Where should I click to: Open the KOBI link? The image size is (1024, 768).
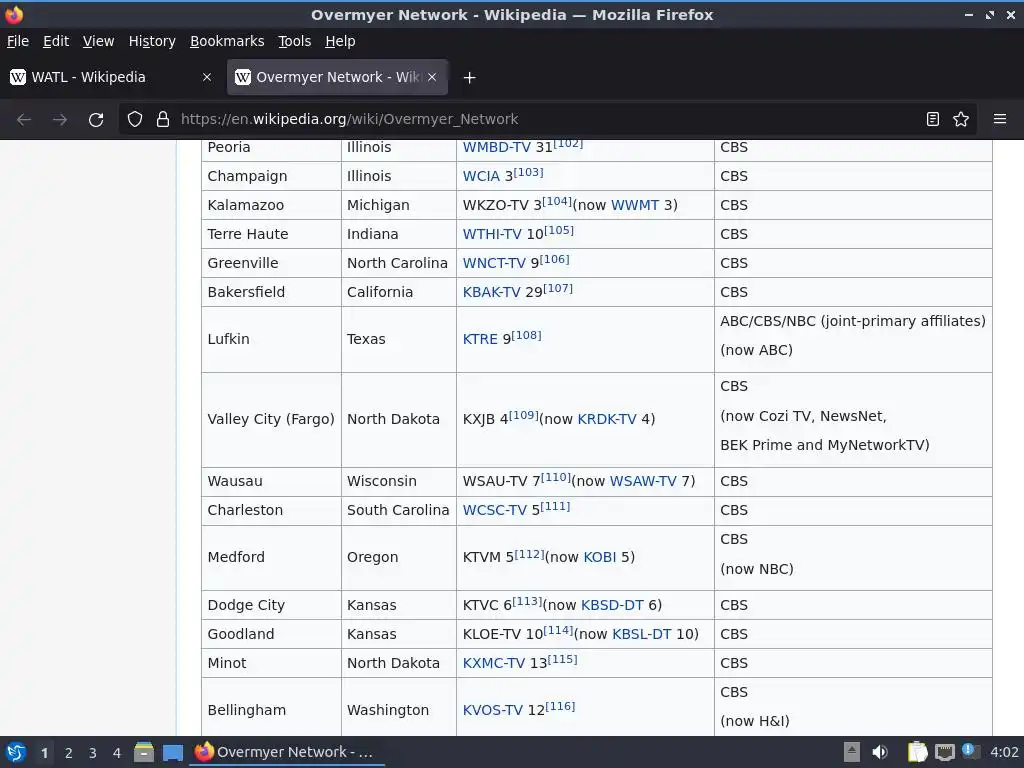click(x=600, y=558)
